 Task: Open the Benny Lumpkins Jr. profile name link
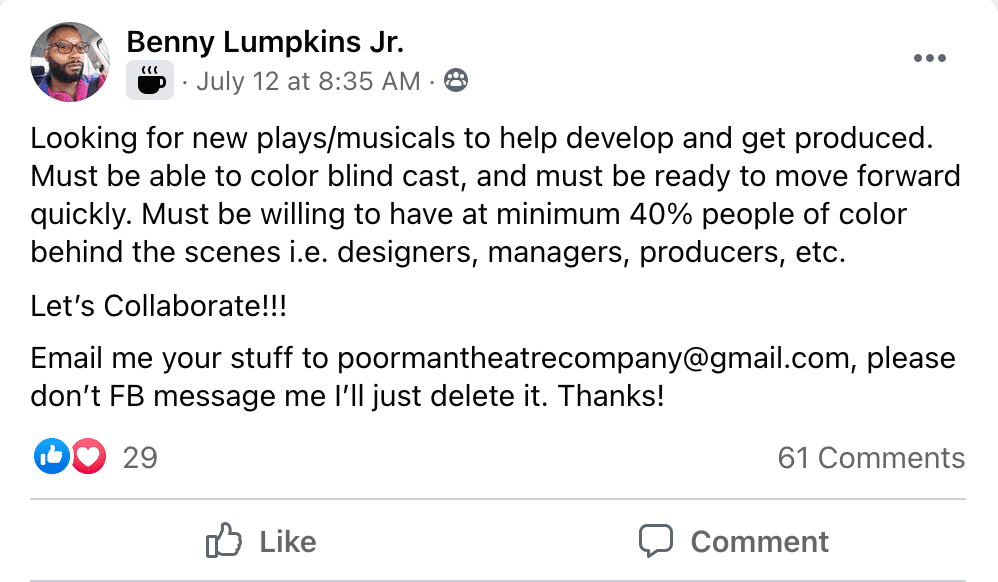coord(265,43)
